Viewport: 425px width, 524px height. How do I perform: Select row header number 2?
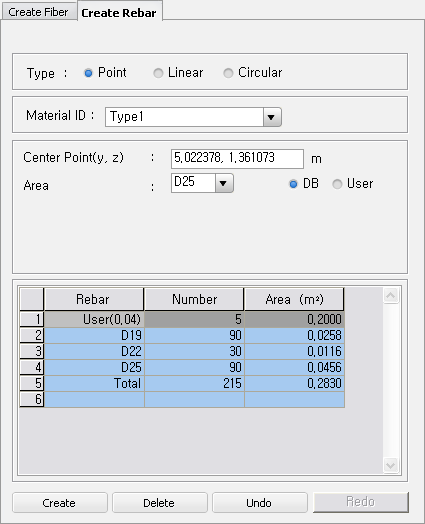click(x=32, y=335)
